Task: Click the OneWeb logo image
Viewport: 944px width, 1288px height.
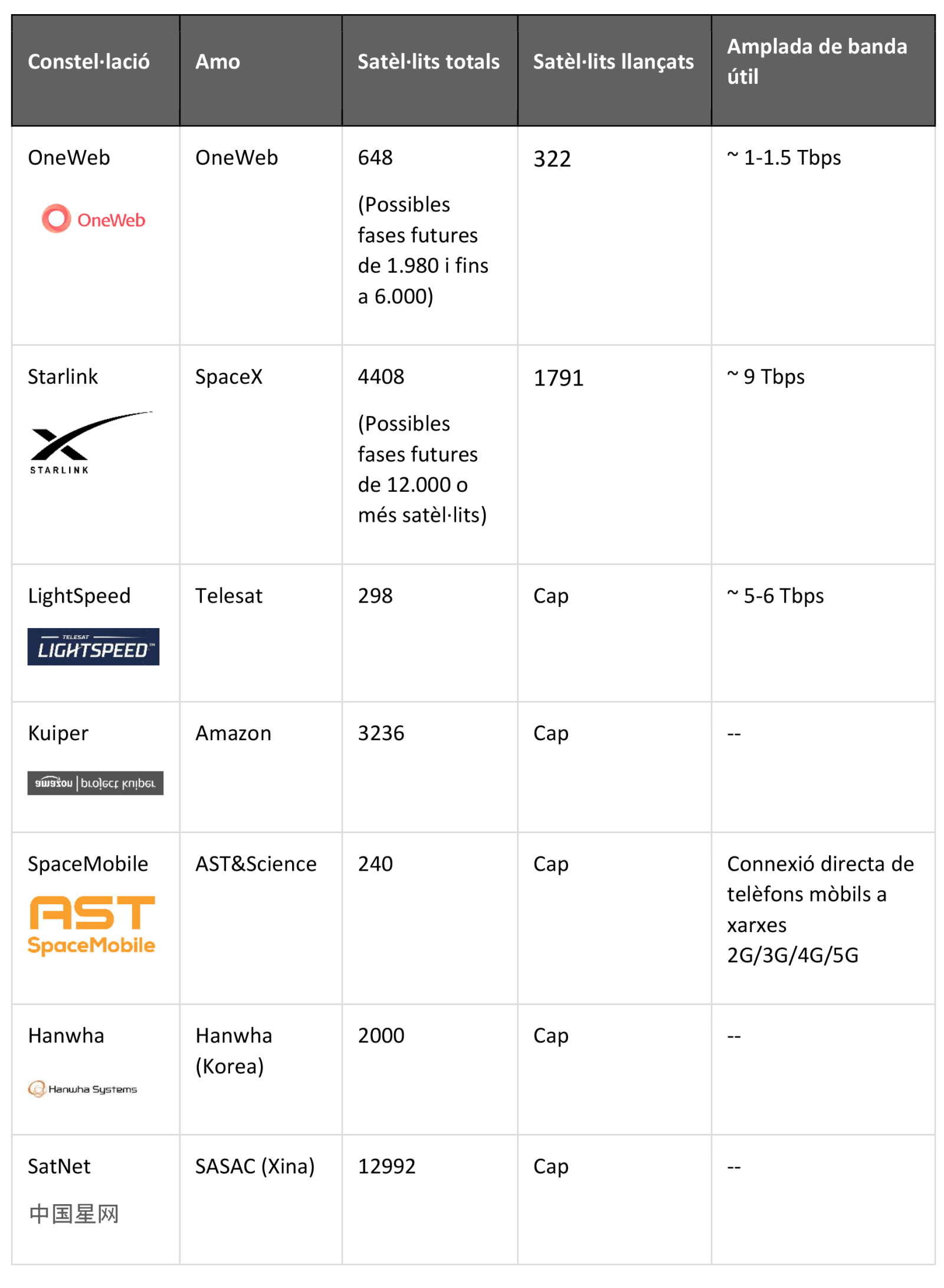Action: [93, 219]
